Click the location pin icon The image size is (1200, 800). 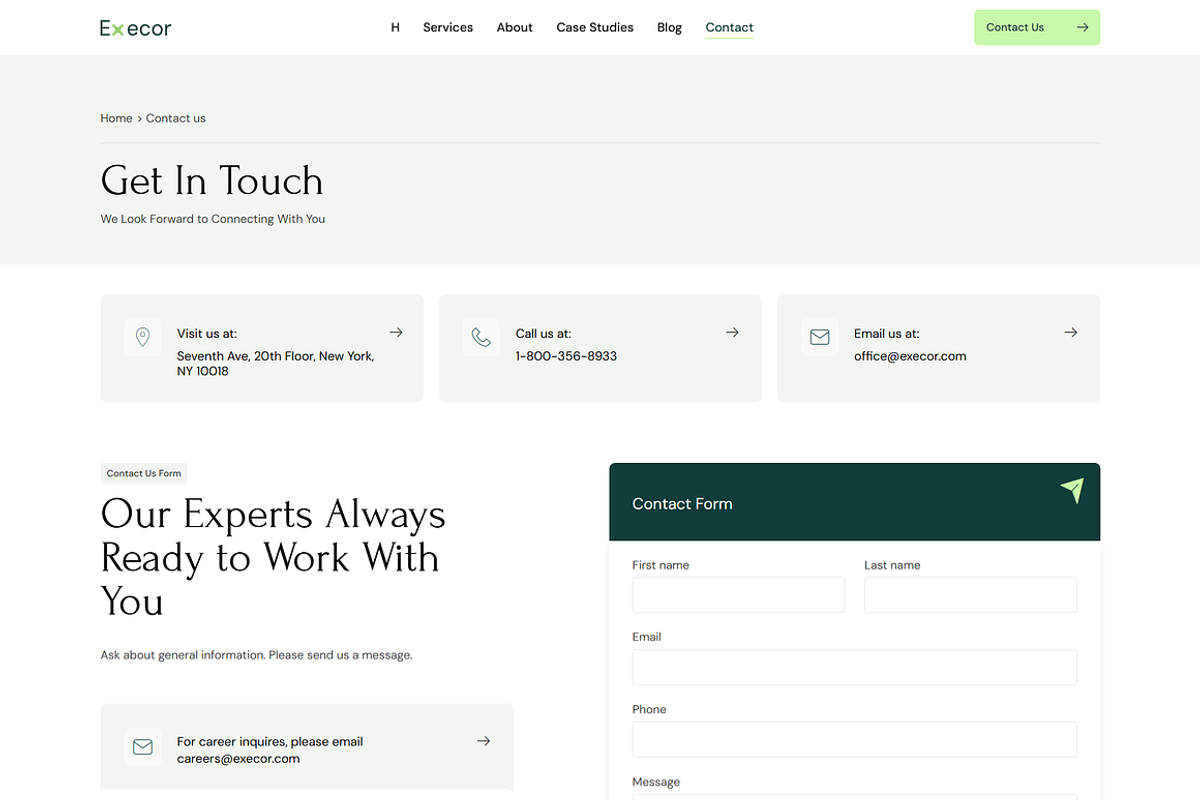(143, 337)
